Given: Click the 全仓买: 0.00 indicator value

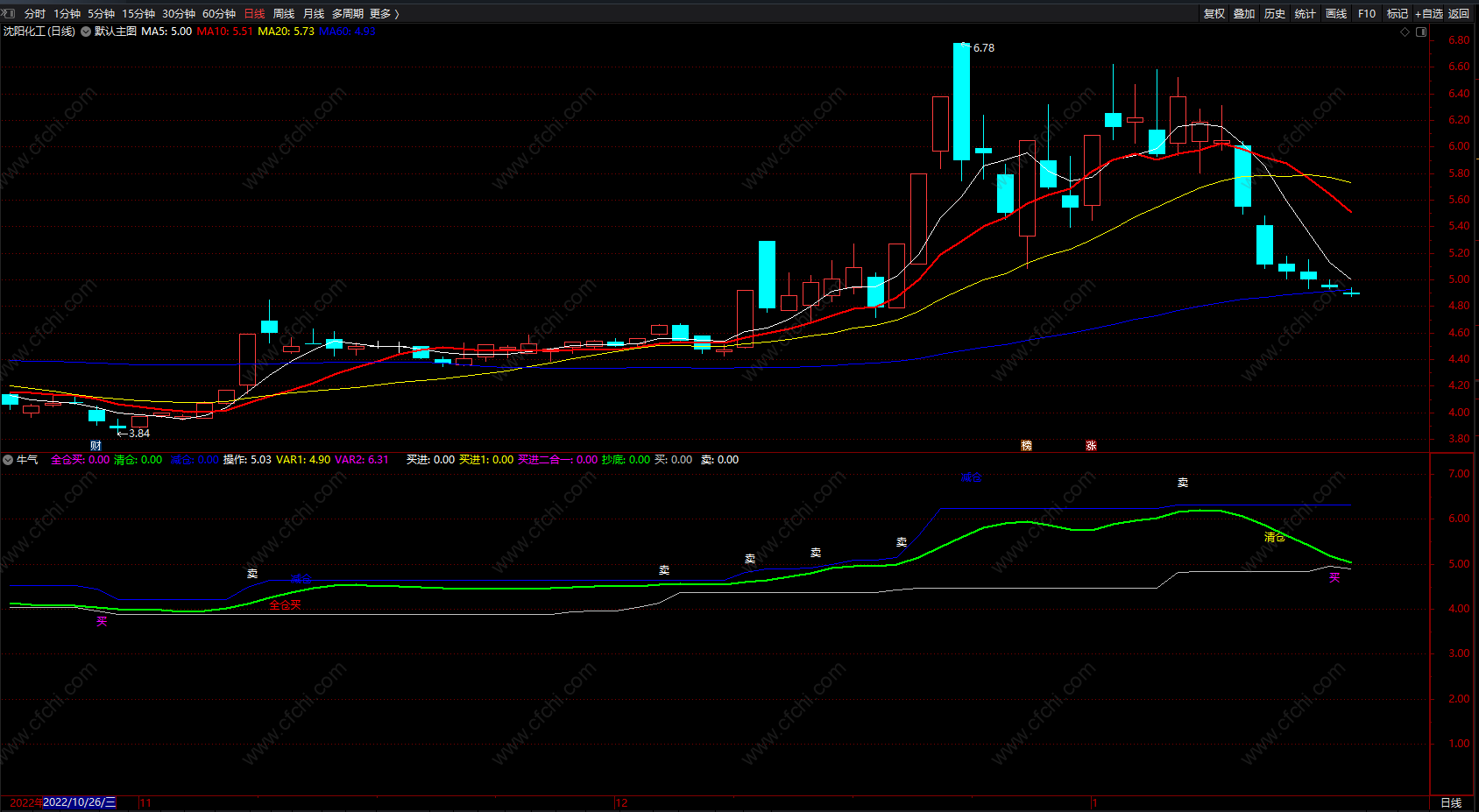Looking at the screenshot, I should click(81, 460).
